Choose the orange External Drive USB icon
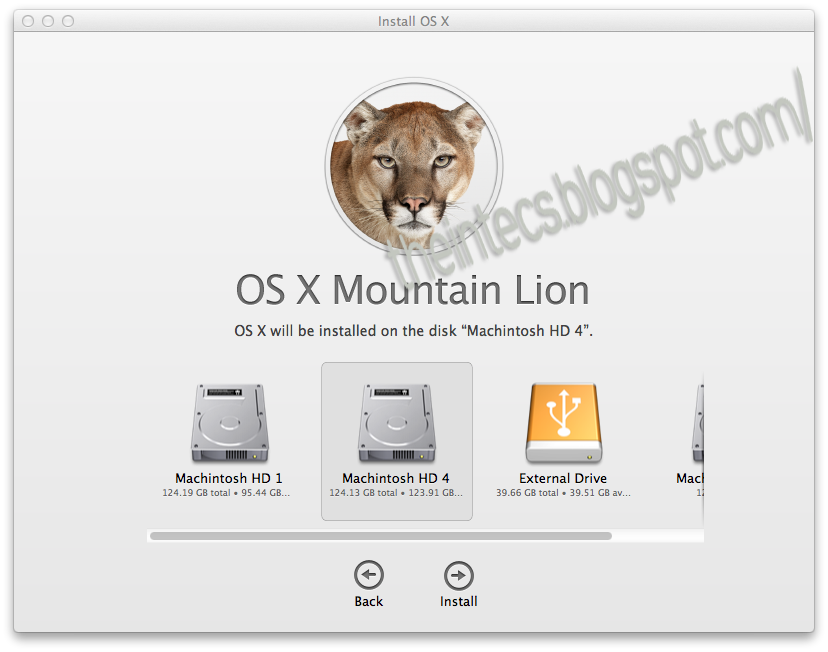This screenshot has width=828, height=652. (x=564, y=423)
